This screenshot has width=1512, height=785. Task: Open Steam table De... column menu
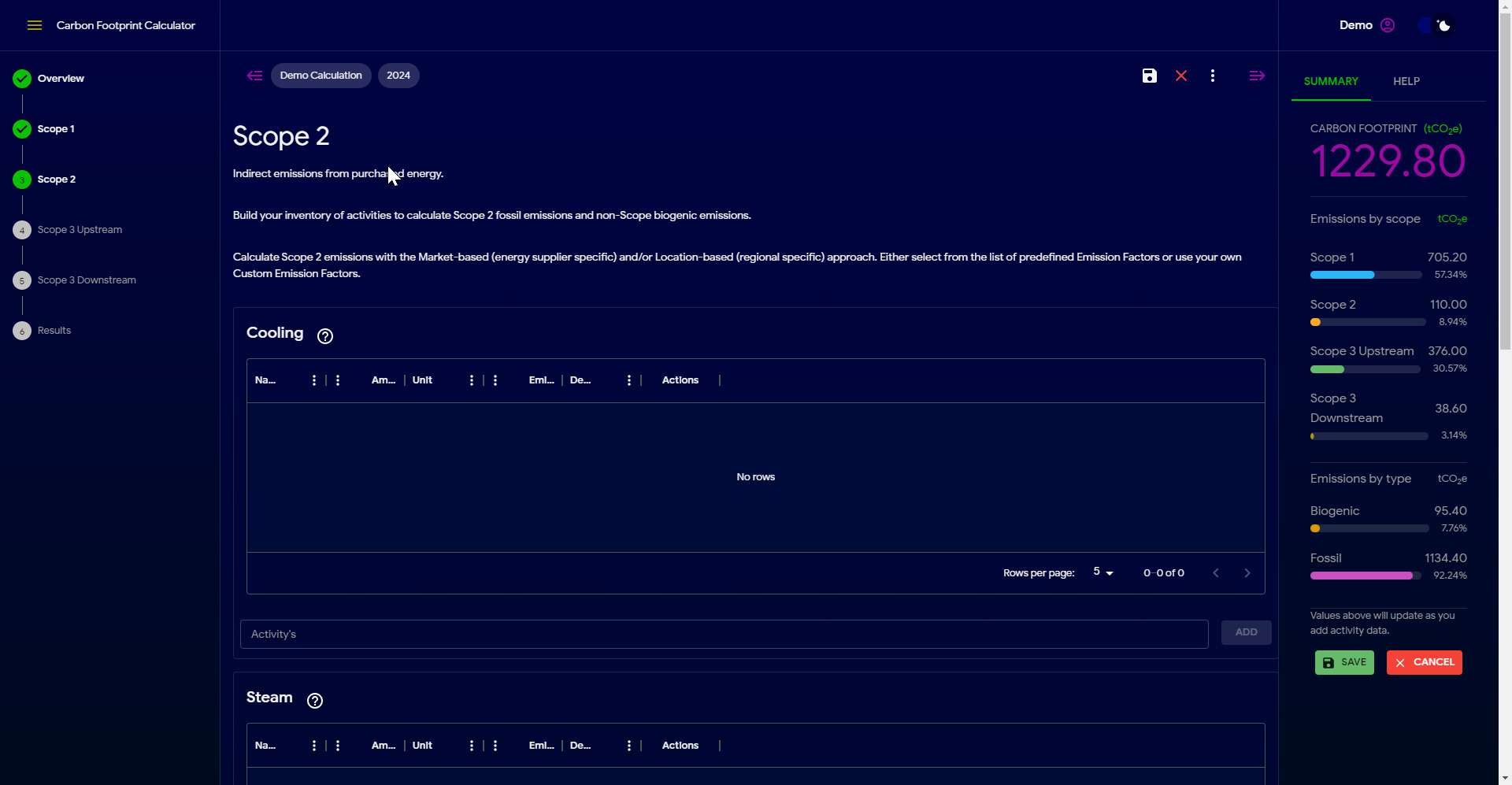point(629,746)
